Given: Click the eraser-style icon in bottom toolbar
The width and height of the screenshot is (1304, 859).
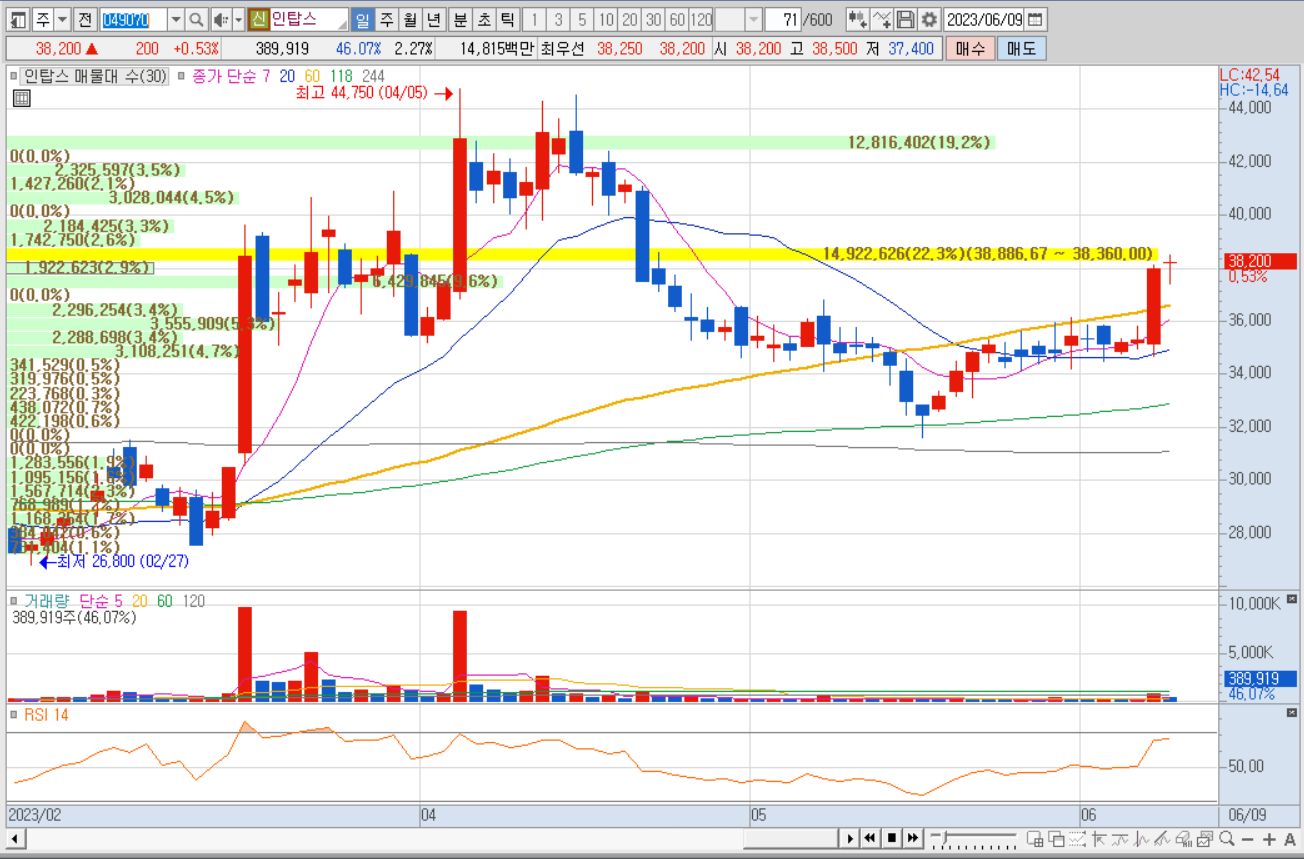Looking at the screenshot, I should [1184, 838].
